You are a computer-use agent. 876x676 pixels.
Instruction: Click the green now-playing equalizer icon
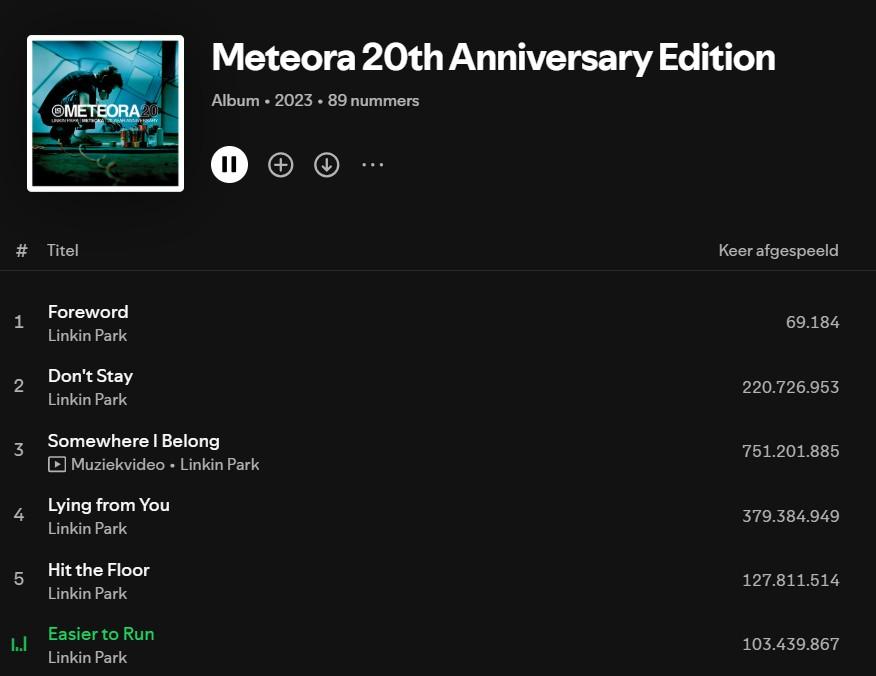coord(19,644)
